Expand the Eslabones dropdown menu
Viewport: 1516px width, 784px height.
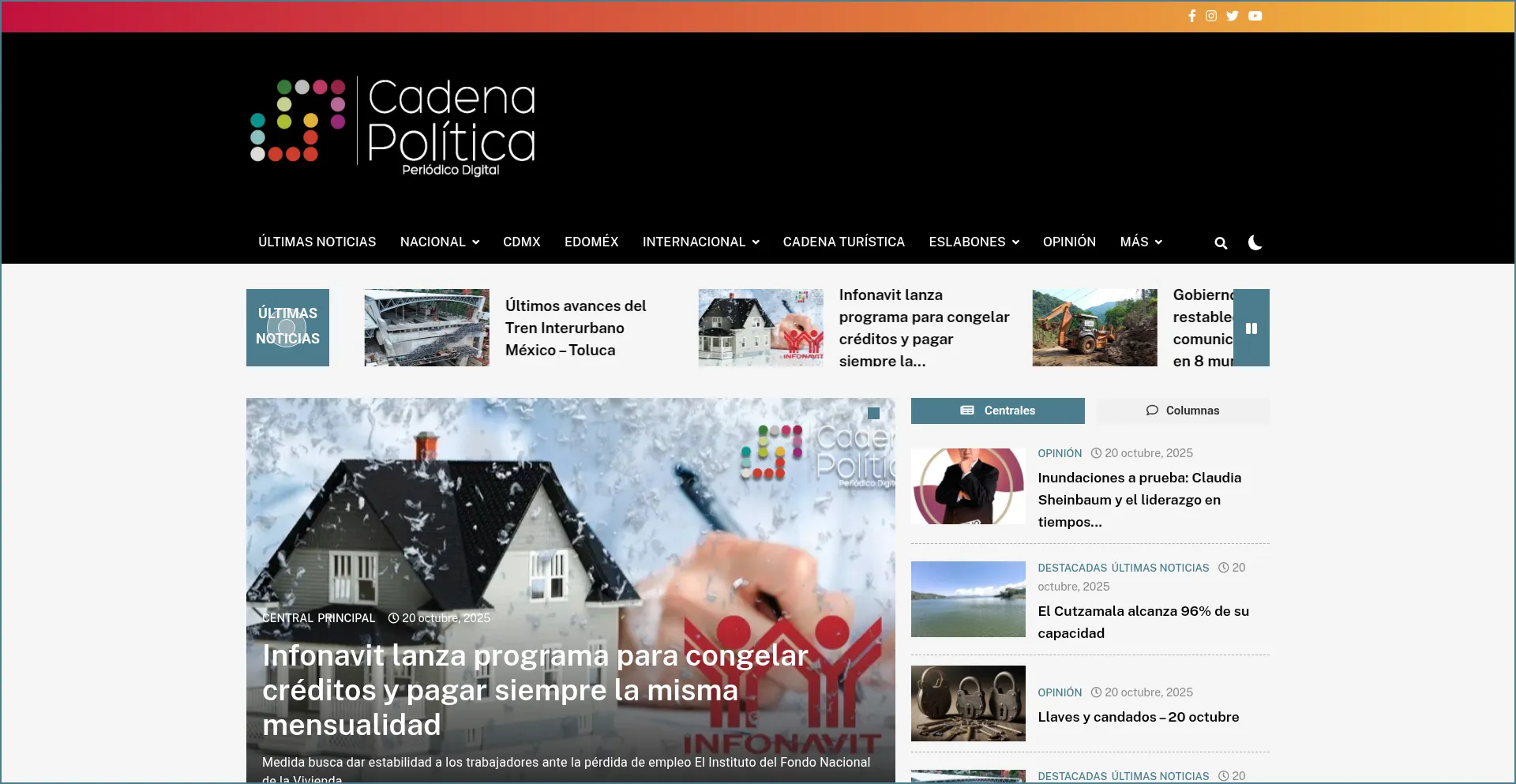pos(974,242)
